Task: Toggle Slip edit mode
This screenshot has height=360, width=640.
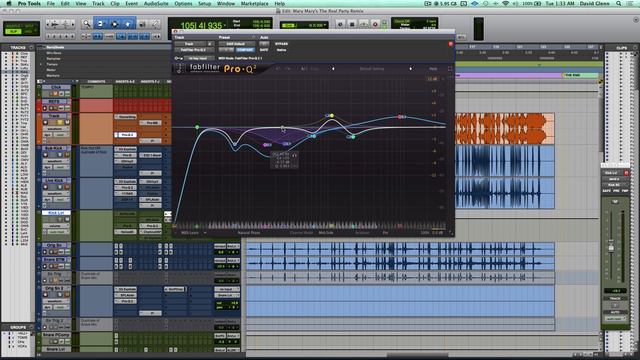Action: tap(13, 31)
